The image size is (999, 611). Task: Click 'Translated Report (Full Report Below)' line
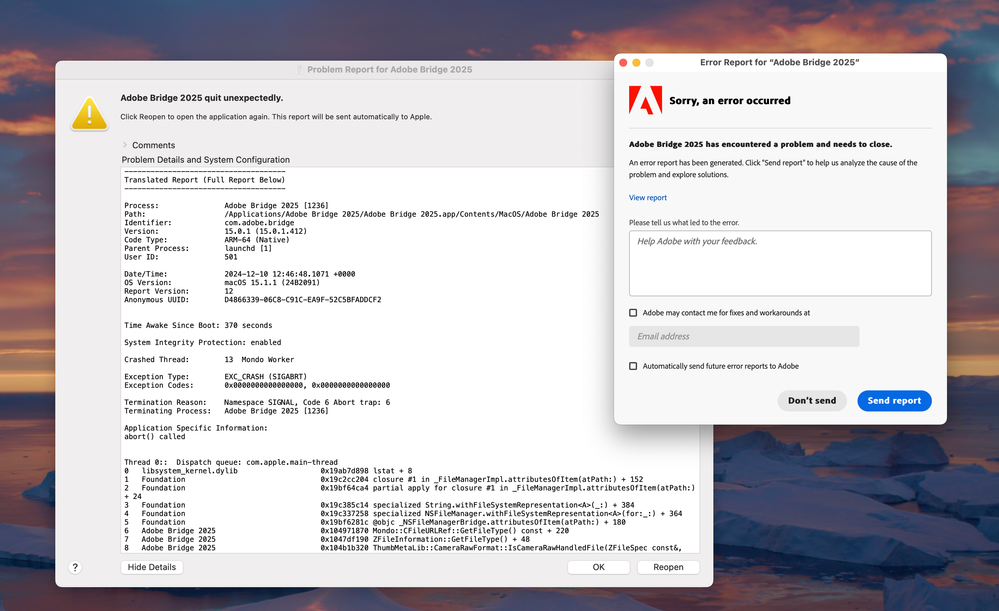click(x=205, y=180)
